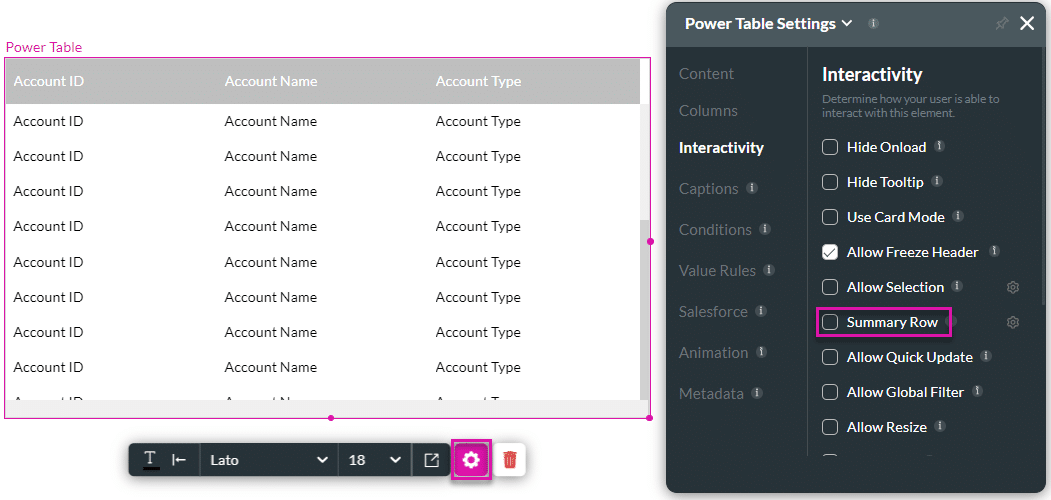This screenshot has width=1051, height=500.
Task: Uncheck the Allow Freeze Header checkbox
Action: [x=830, y=253]
